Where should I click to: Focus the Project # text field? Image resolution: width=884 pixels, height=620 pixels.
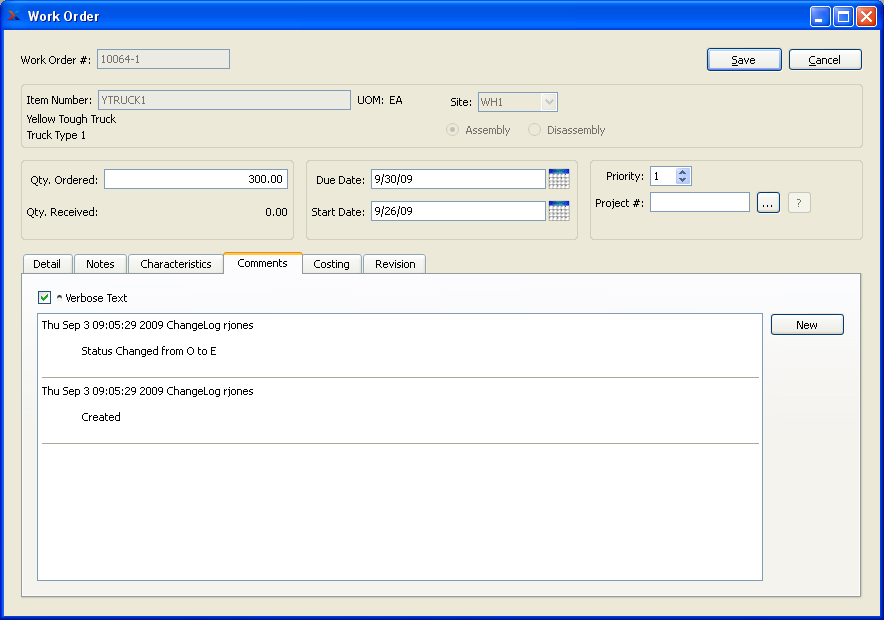coord(699,203)
